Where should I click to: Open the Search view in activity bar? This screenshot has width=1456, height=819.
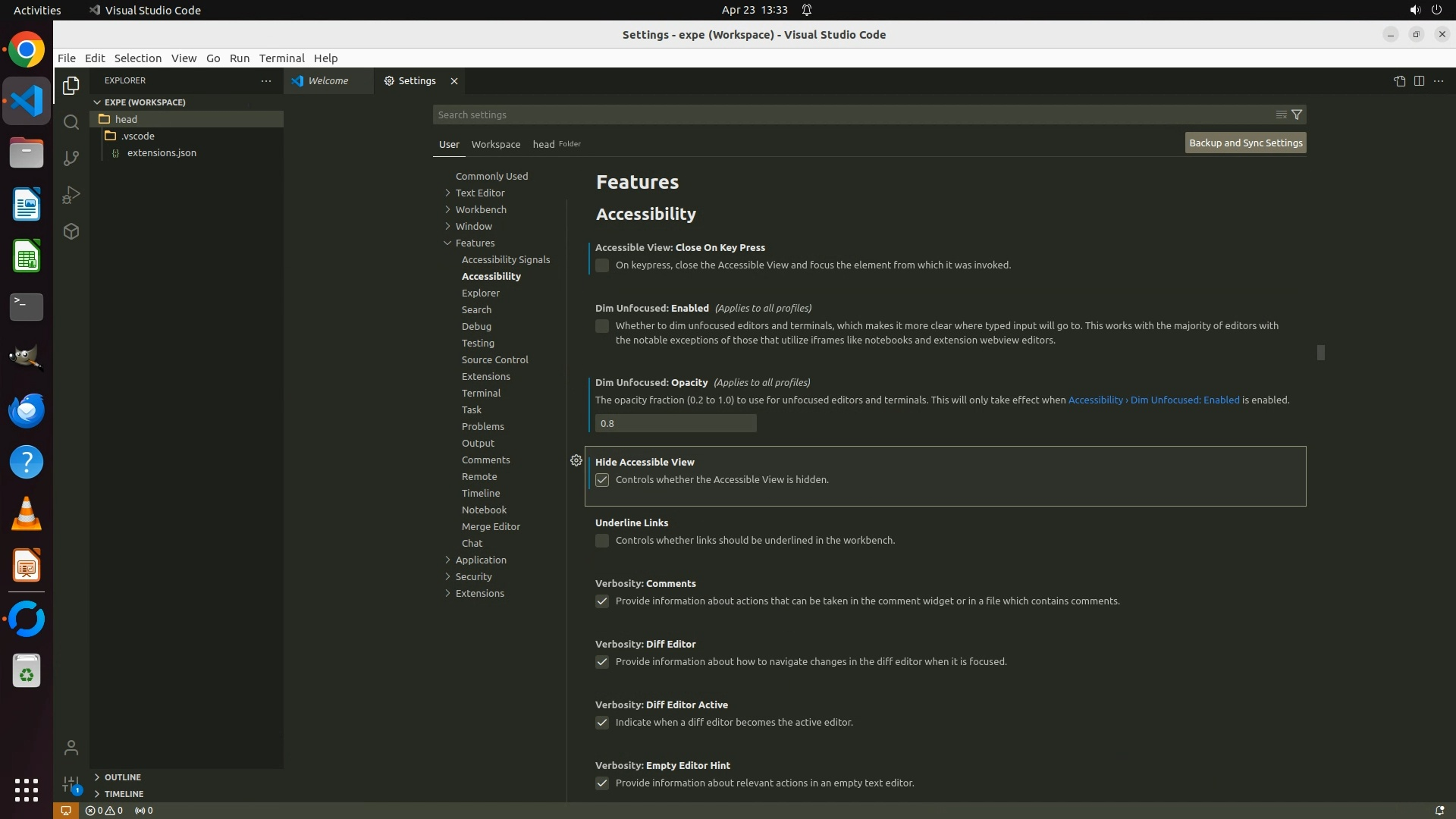71,122
